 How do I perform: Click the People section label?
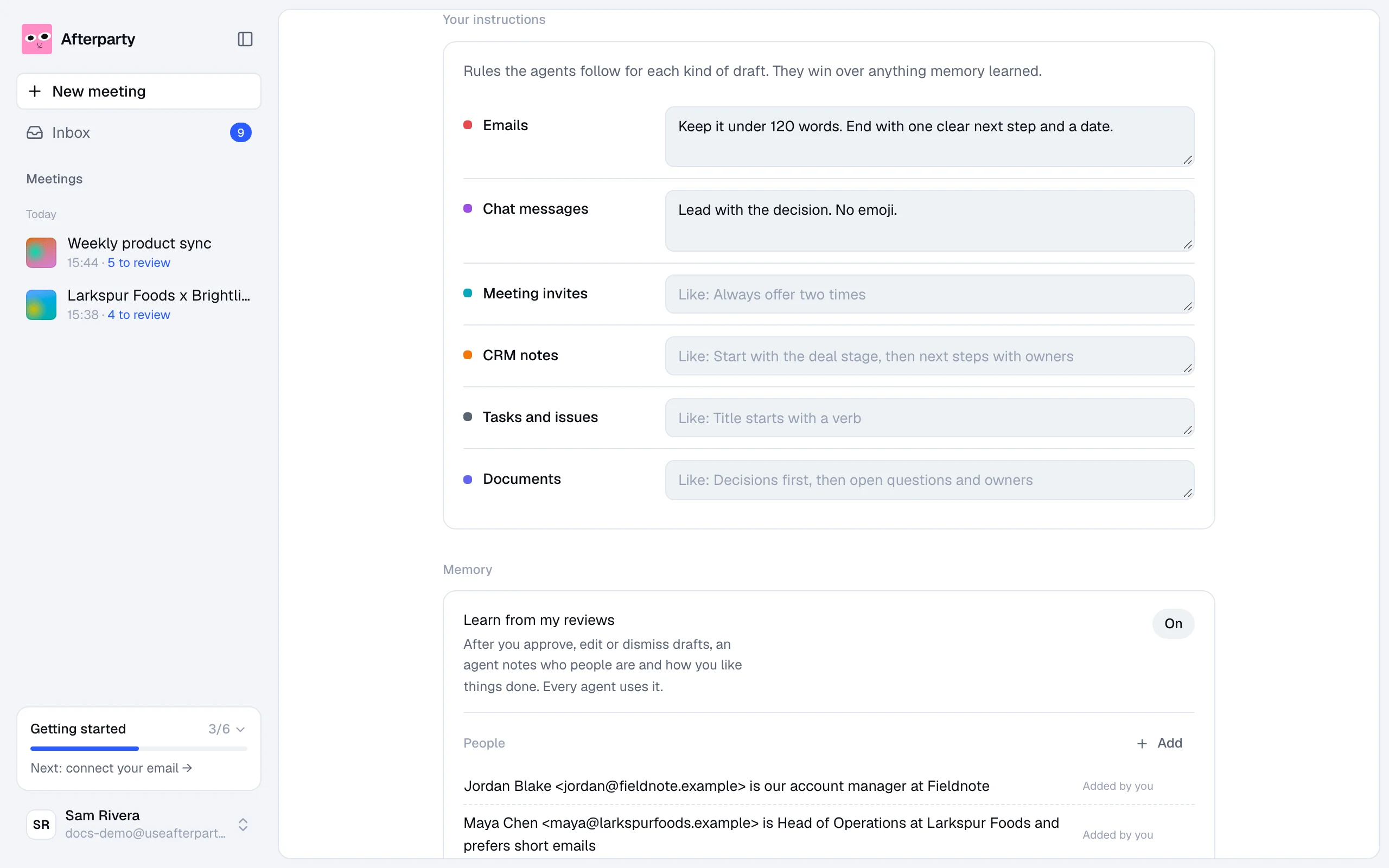coord(484,743)
